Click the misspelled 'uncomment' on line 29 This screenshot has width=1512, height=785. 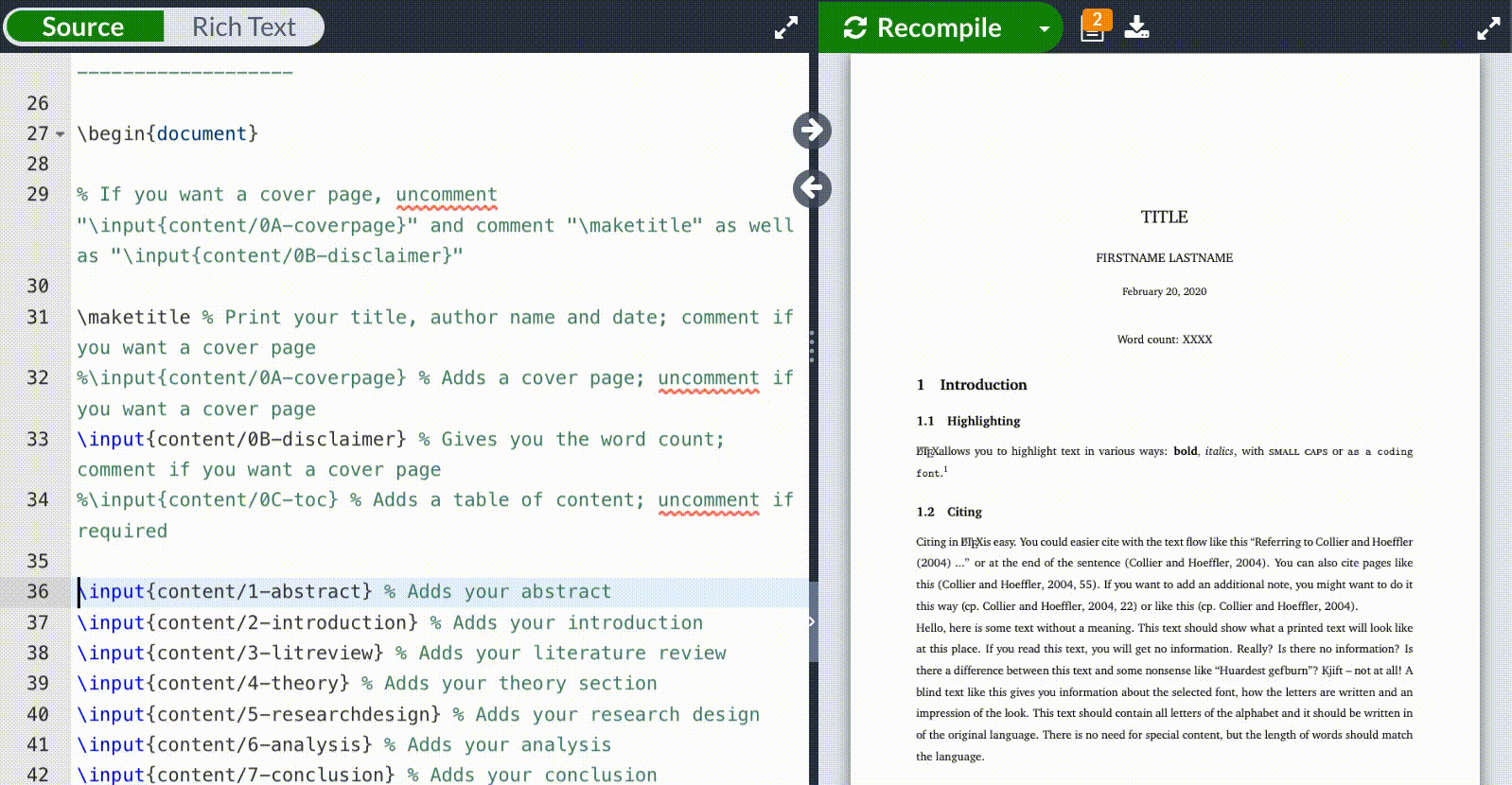[446, 195]
